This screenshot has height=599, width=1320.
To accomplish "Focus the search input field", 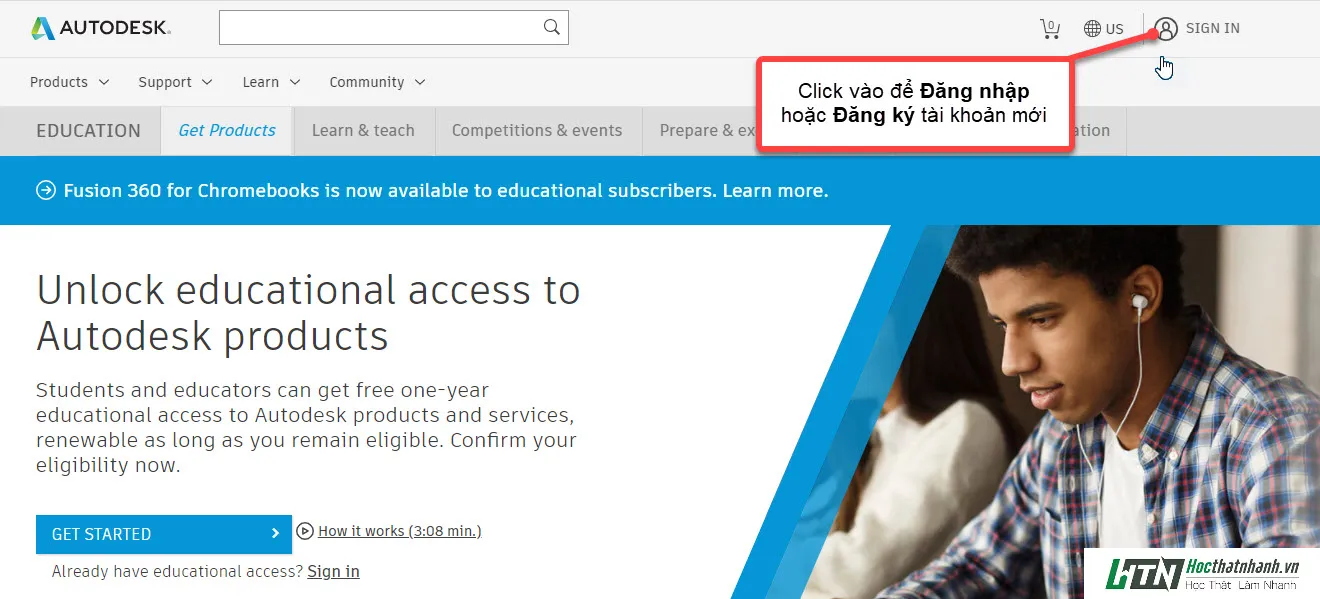I will tap(380, 27).
